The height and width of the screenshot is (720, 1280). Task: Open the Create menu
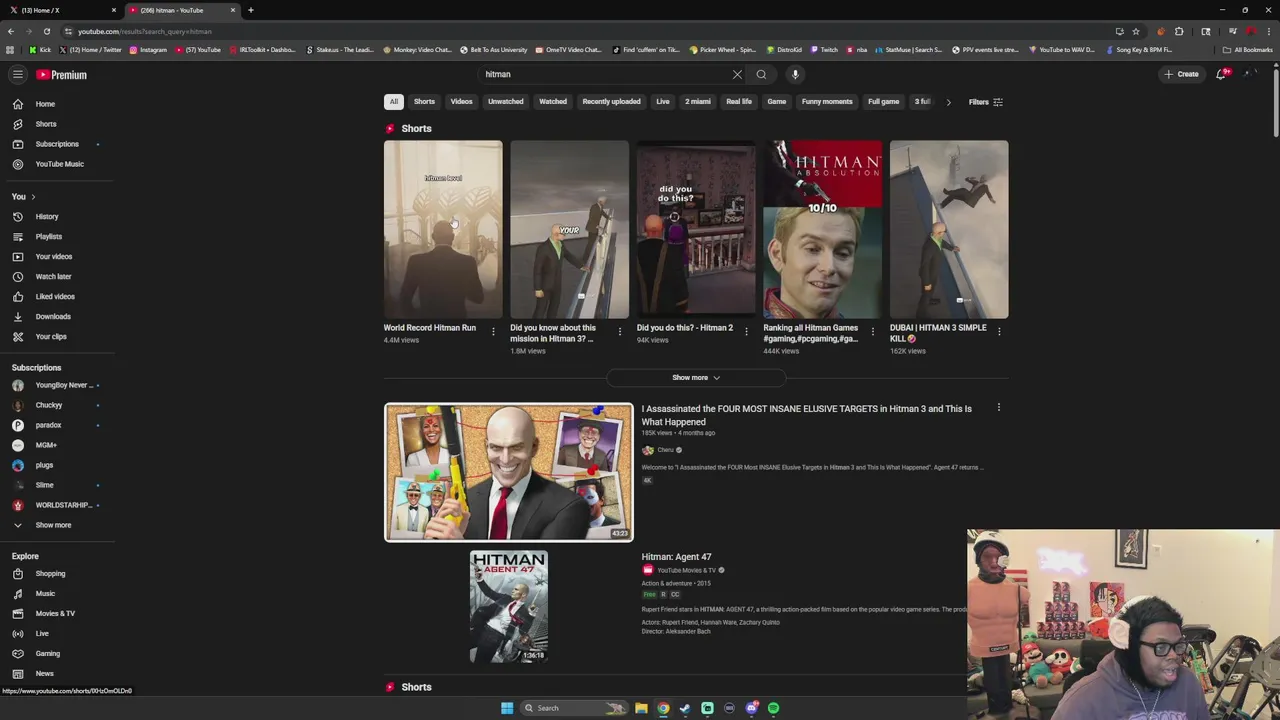tap(1181, 74)
